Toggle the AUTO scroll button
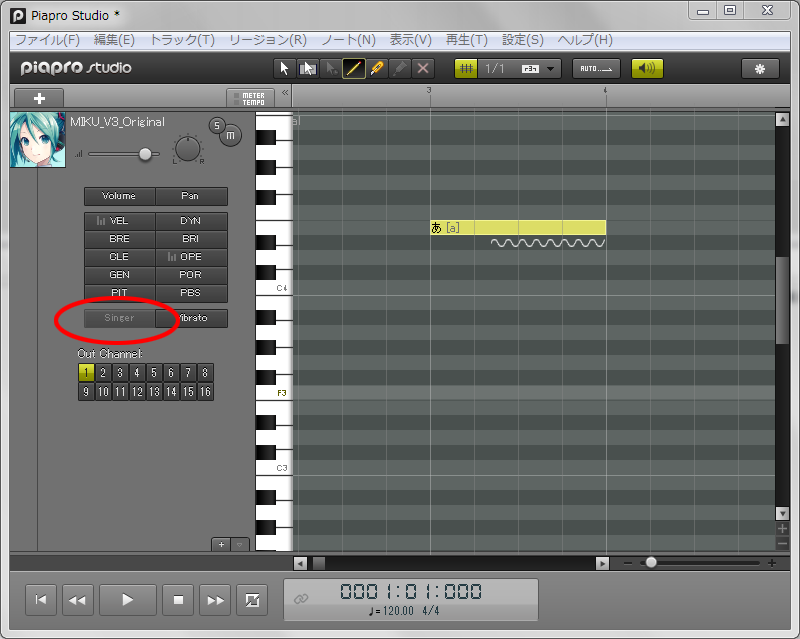This screenshot has width=800, height=639. pyautogui.click(x=596, y=69)
